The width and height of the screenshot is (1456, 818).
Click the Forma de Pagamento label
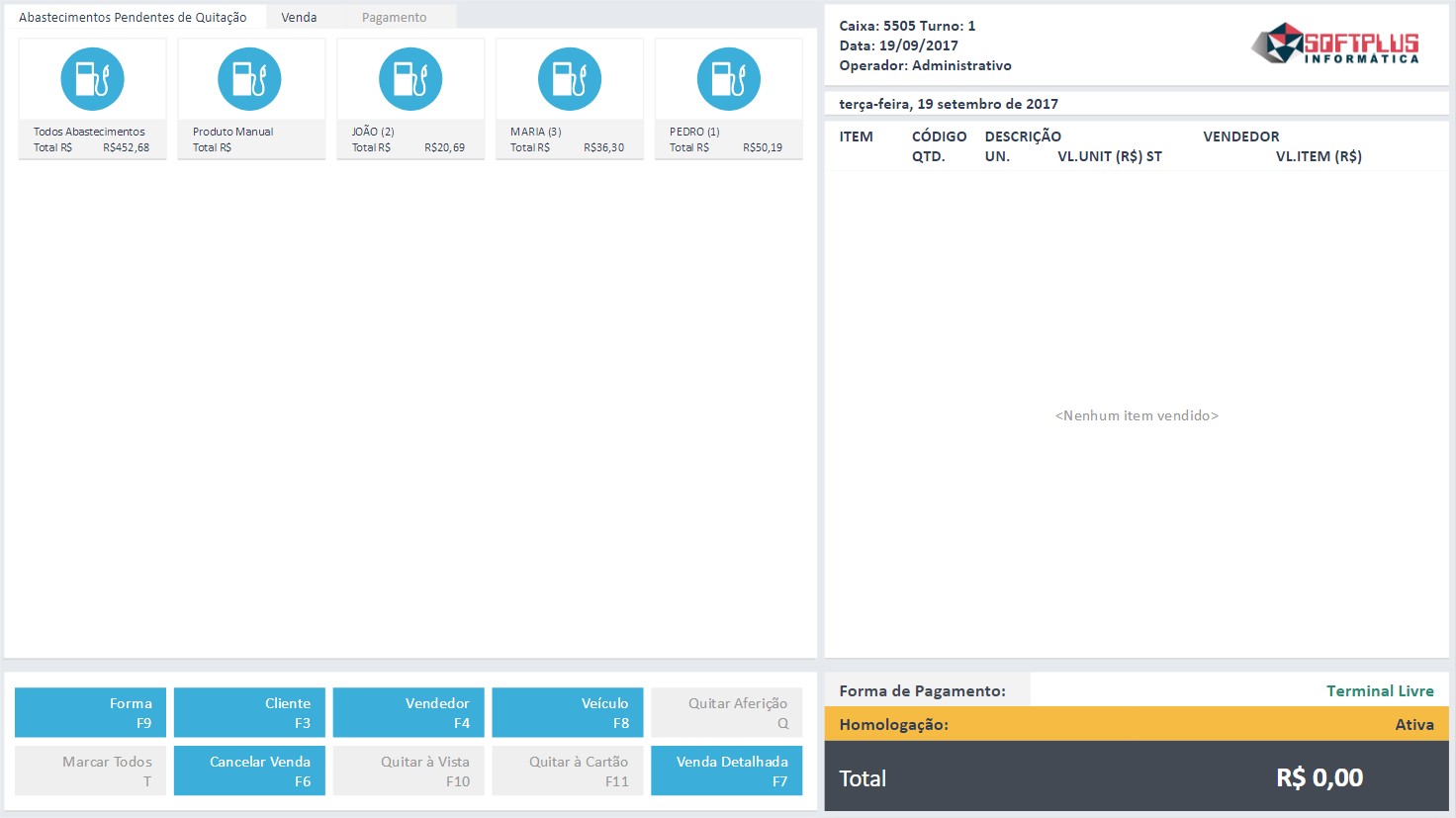coord(922,691)
